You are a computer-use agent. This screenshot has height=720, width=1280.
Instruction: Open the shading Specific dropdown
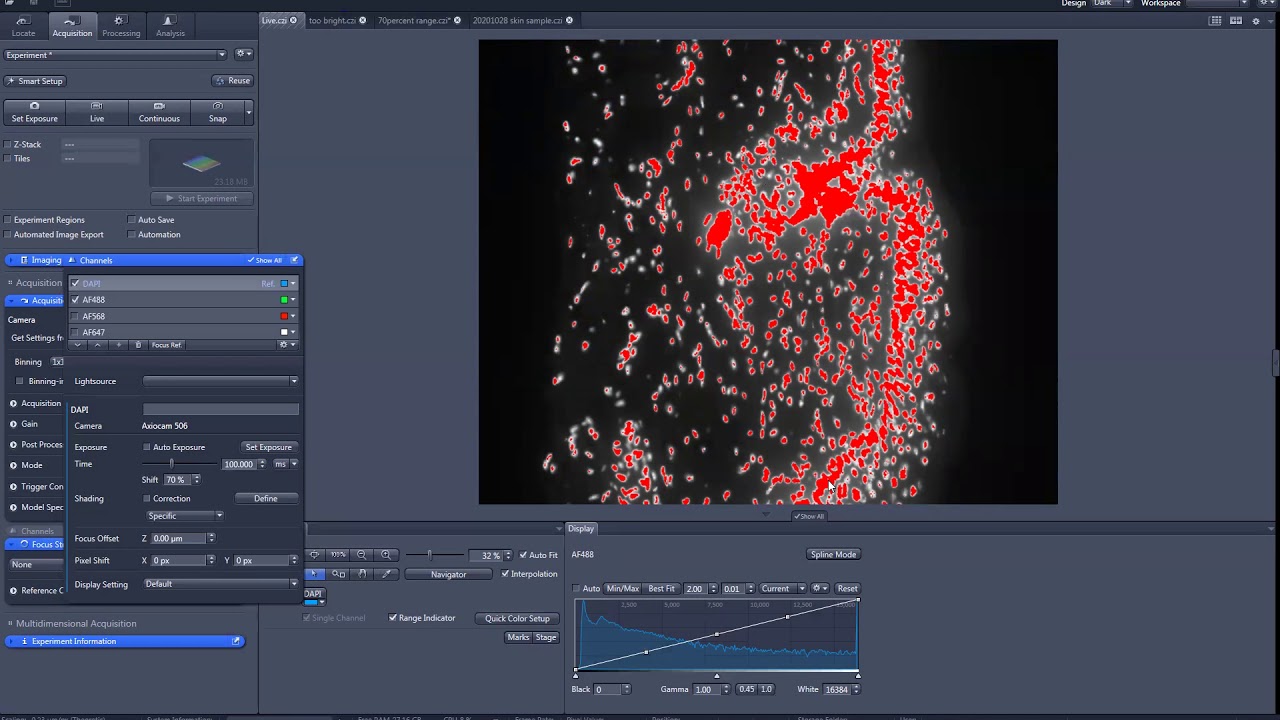[x=185, y=516]
